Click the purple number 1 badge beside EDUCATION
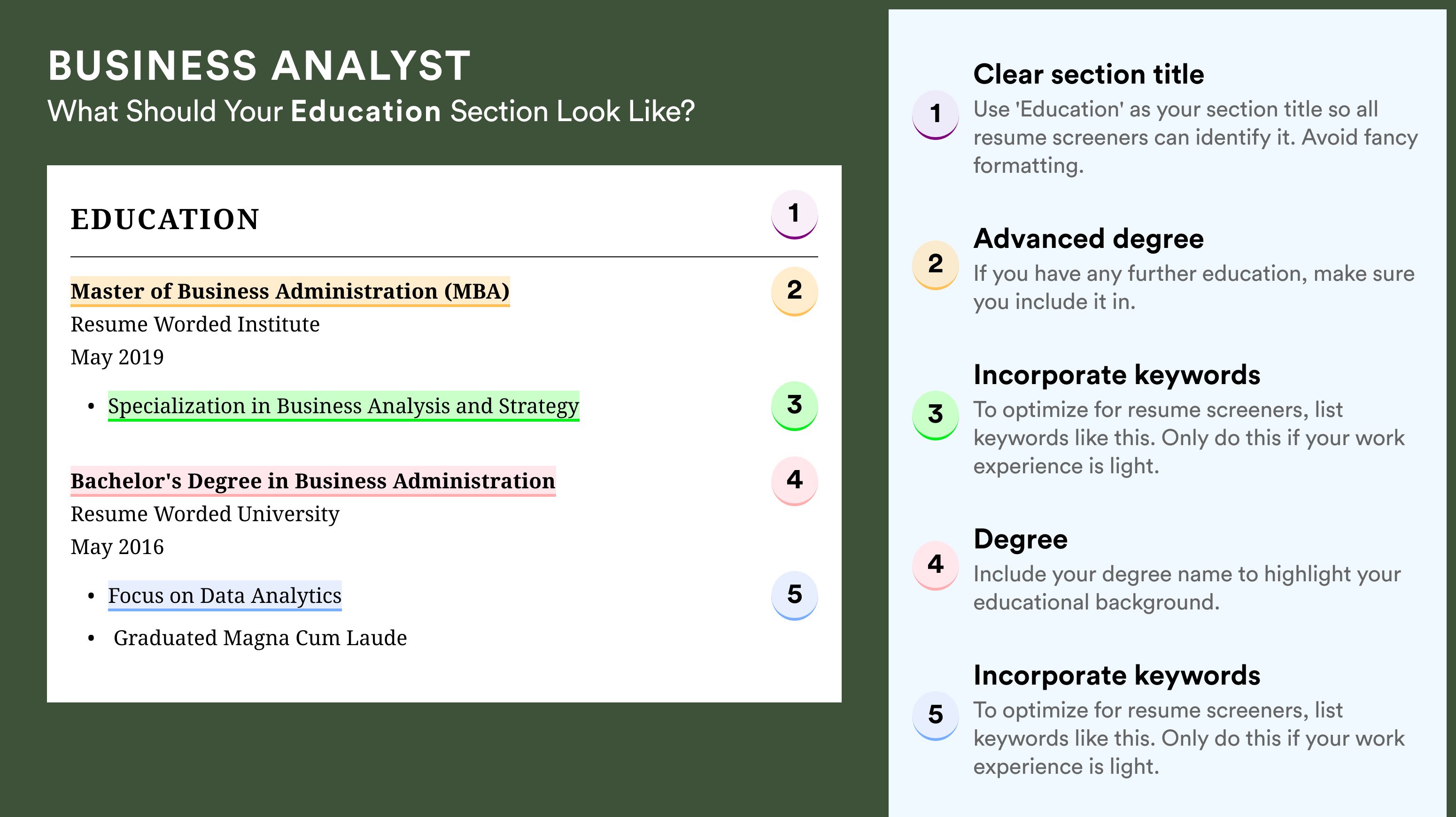The width and height of the screenshot is (1456, 817). (x=794, y=215)
